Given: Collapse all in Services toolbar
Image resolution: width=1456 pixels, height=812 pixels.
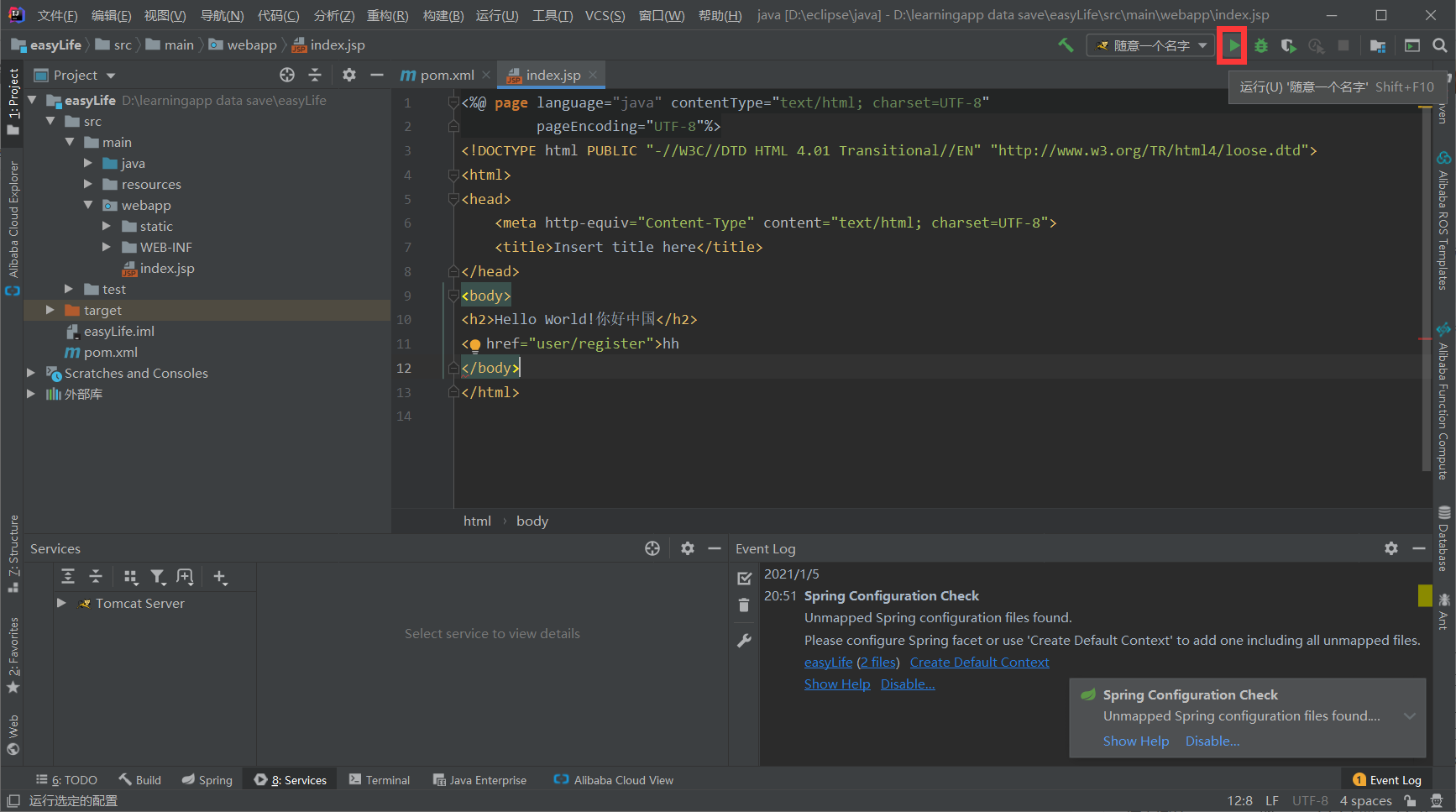Looking at the screenshot, I should point(96,576).
